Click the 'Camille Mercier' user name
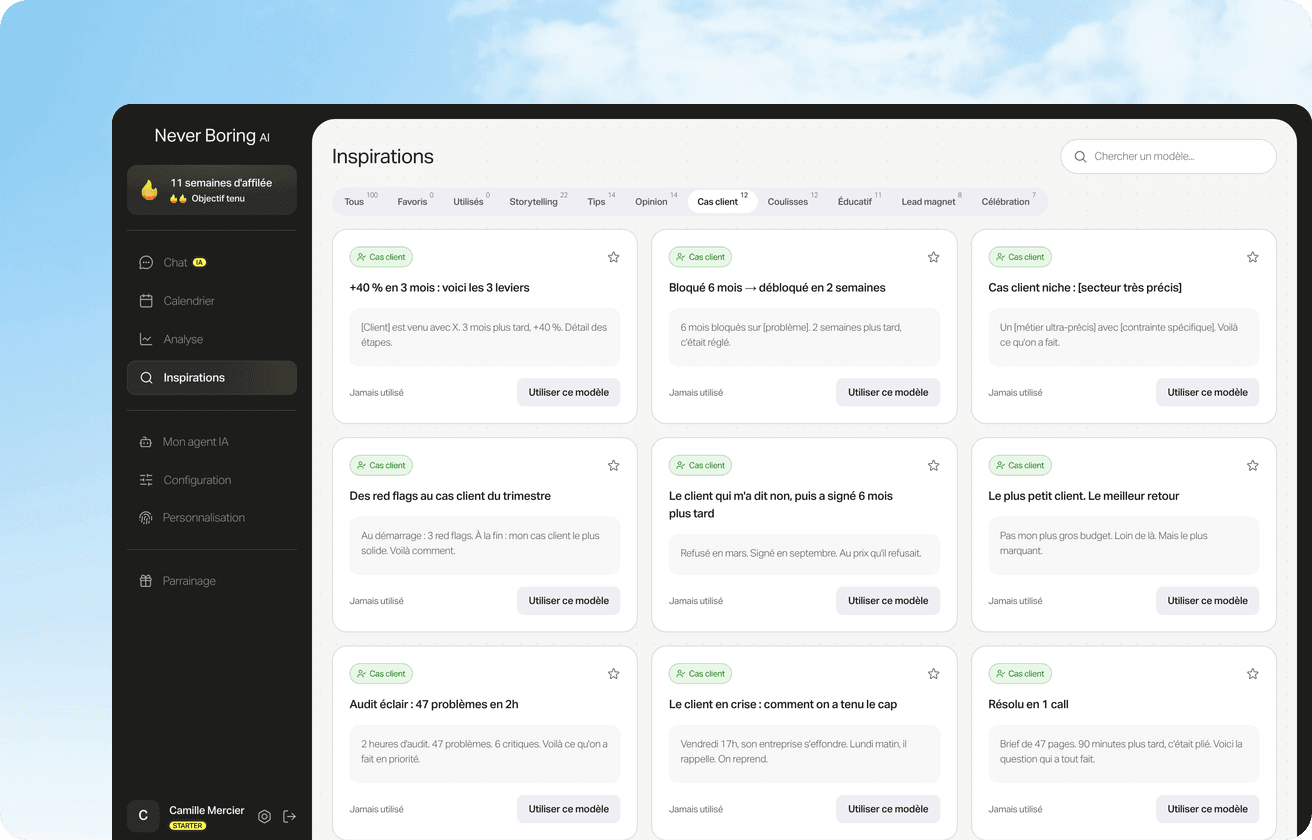Viewport: 1312px width, 840px height. click(207, 810)
